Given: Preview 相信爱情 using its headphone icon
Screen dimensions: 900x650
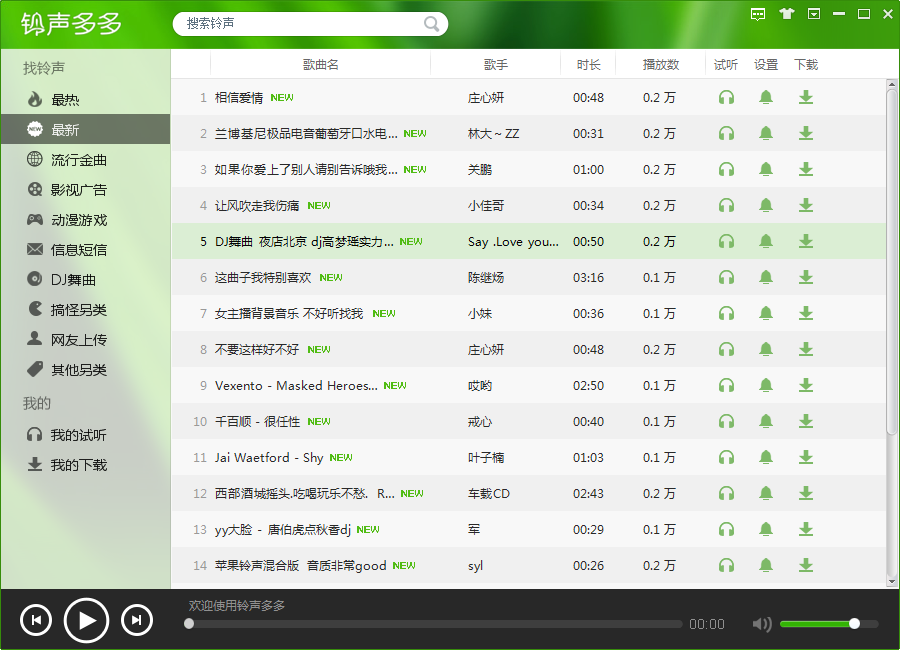Looking at the screenshot, I should click(x=726, y=97).
